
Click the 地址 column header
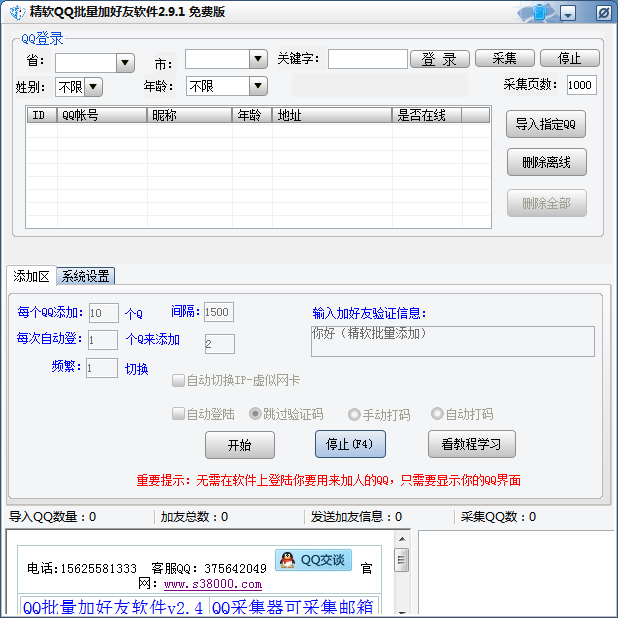pos(332,115)
